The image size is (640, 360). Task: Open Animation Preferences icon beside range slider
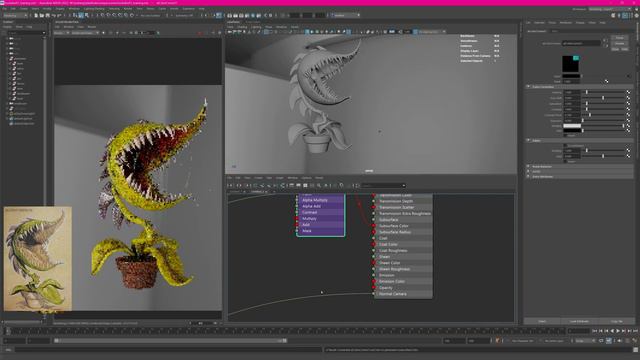(x=635, y=341)
